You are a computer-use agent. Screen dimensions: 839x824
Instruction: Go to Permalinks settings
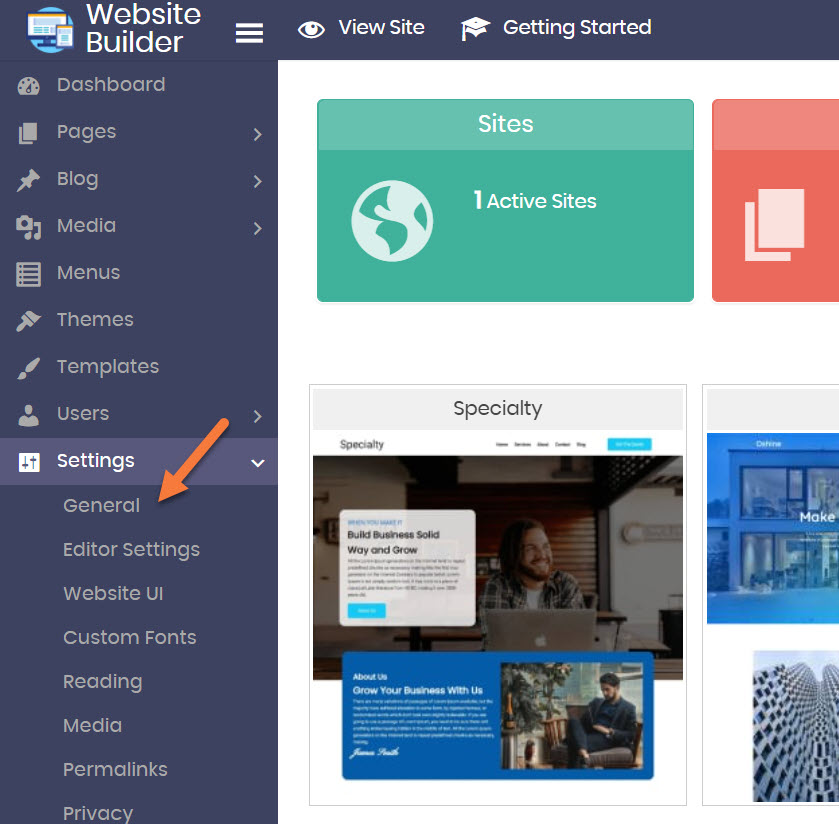(x=115, y=770)
